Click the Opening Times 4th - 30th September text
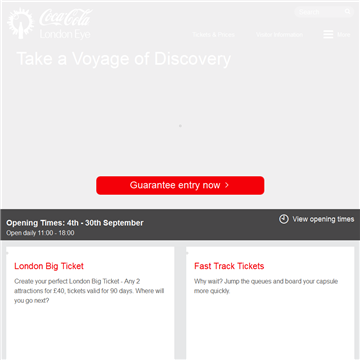 pyautogui.click(x=75, y=223)
